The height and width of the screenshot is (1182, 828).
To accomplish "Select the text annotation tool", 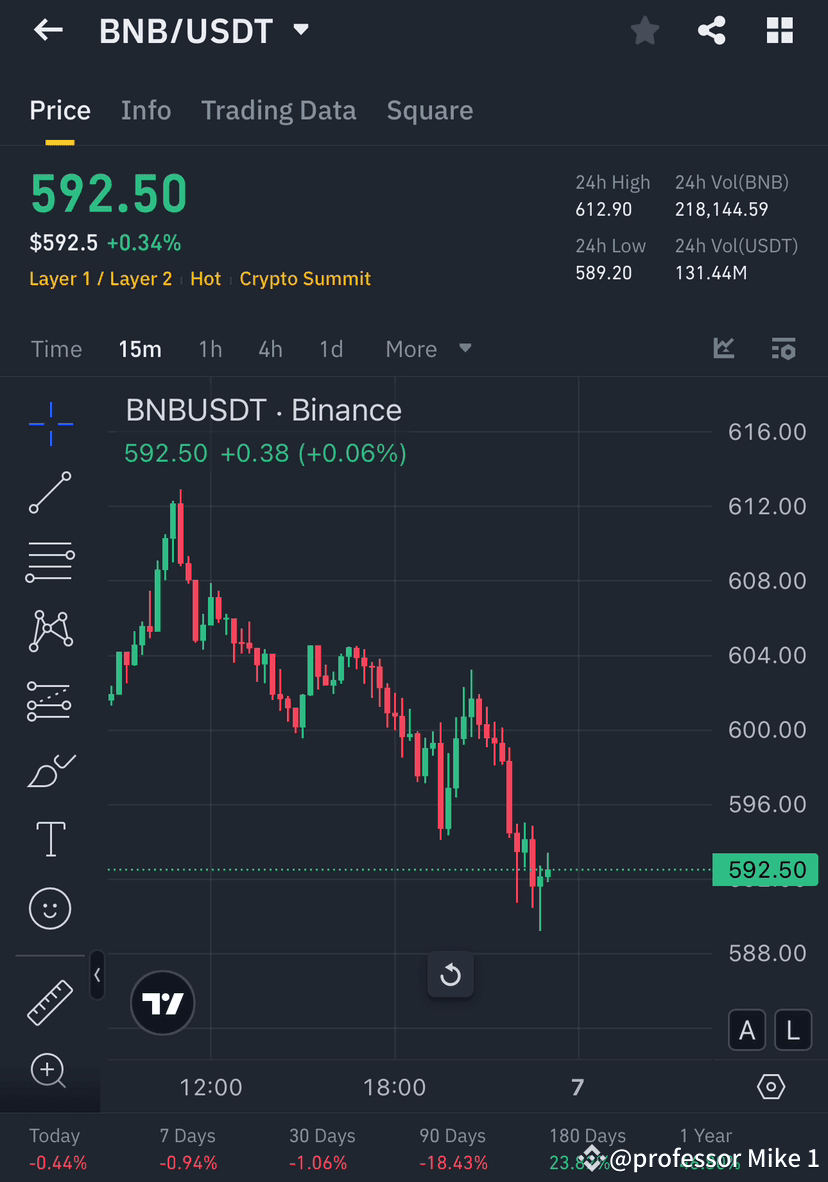I will click(x=50, y=839).
